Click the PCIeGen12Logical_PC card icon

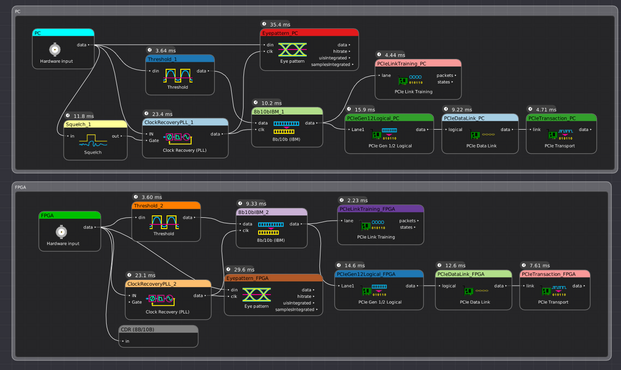tap(385, 134)
